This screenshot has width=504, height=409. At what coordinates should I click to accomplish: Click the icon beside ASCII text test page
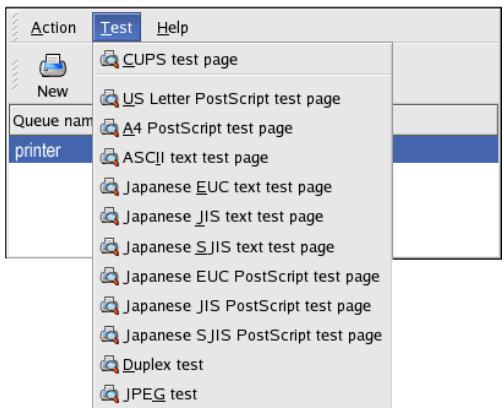pyautogui.click(x=110, y=158)
